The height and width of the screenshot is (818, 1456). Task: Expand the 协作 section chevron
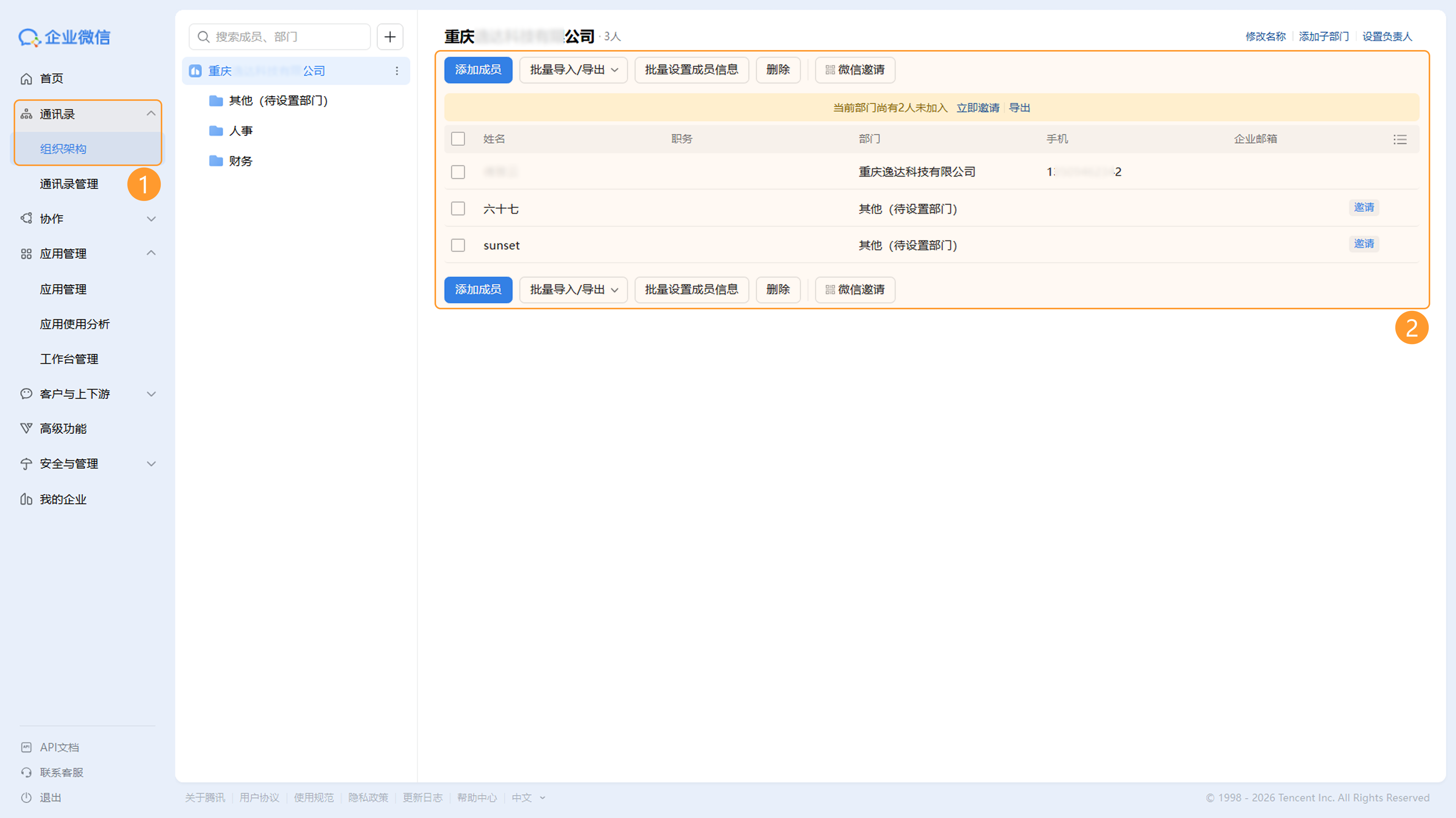pyautogui.click(x=151, y=219)
